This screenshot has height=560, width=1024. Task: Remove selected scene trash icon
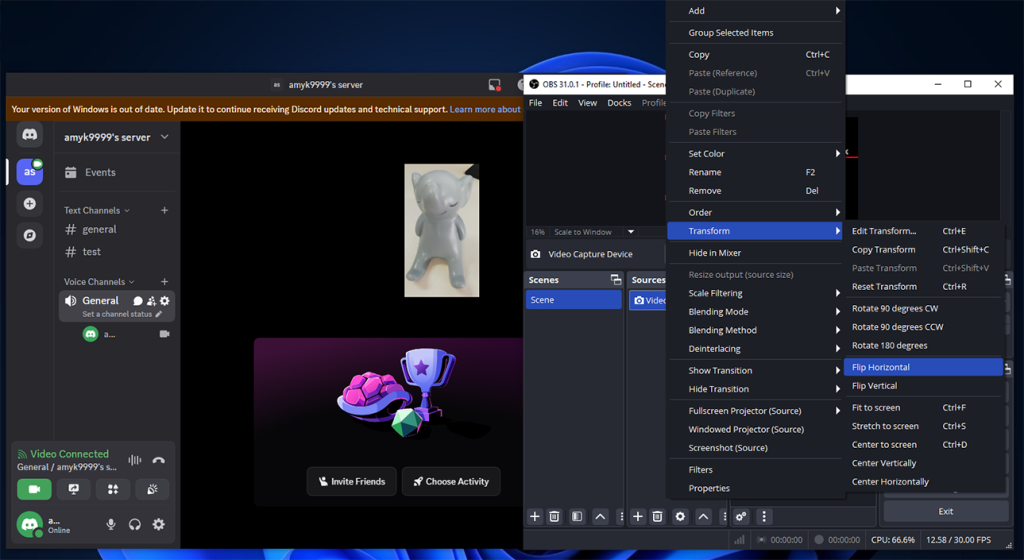click(x=554, y=516)
